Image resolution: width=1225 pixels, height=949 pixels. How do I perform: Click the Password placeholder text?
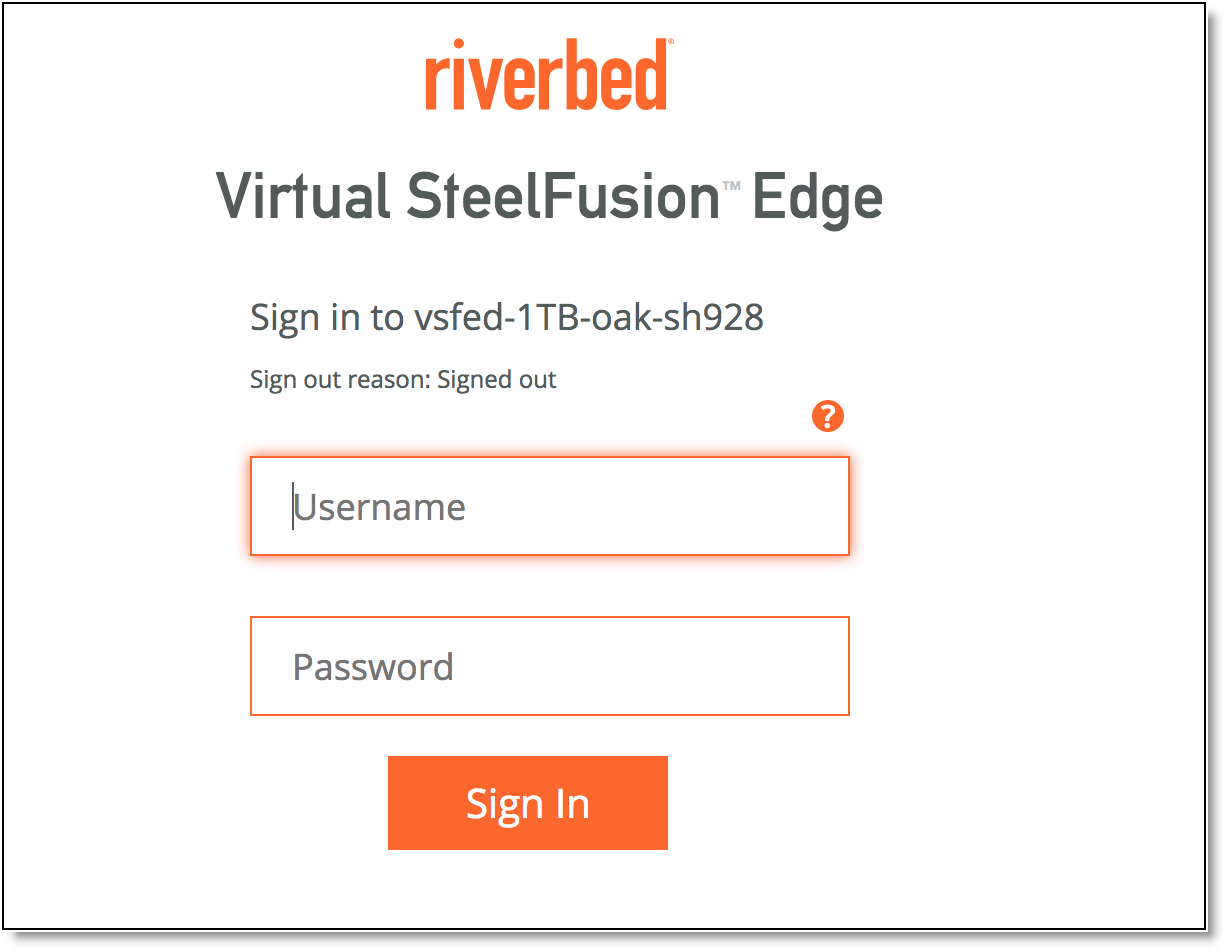tap(373, 667)
